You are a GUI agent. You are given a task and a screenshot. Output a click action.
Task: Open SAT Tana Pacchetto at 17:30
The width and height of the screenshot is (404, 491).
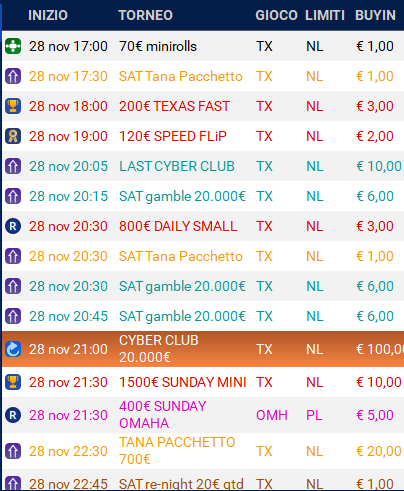[x=180, y=76]
